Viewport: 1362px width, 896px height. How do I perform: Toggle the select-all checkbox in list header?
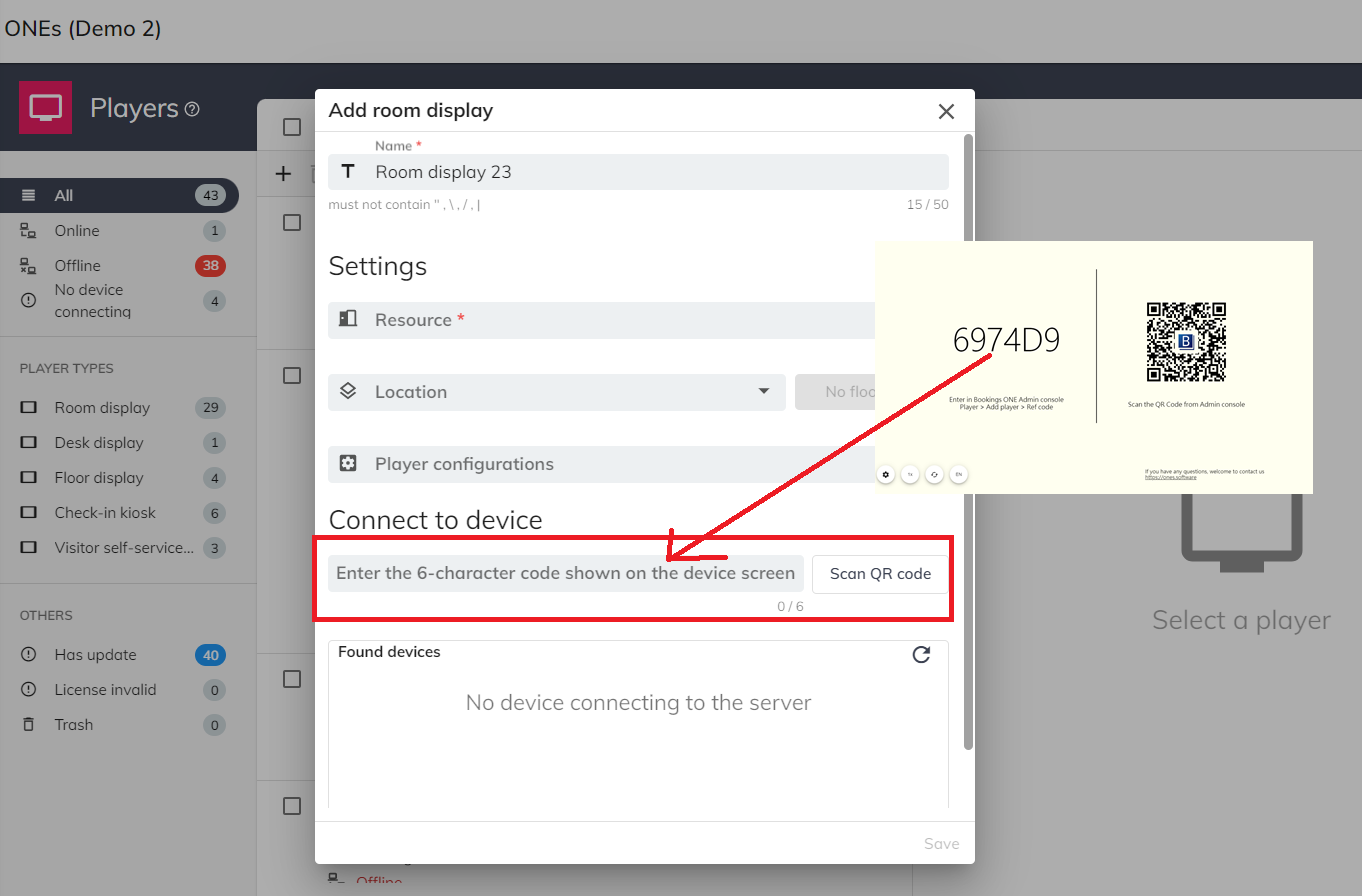tap(292, 127)
